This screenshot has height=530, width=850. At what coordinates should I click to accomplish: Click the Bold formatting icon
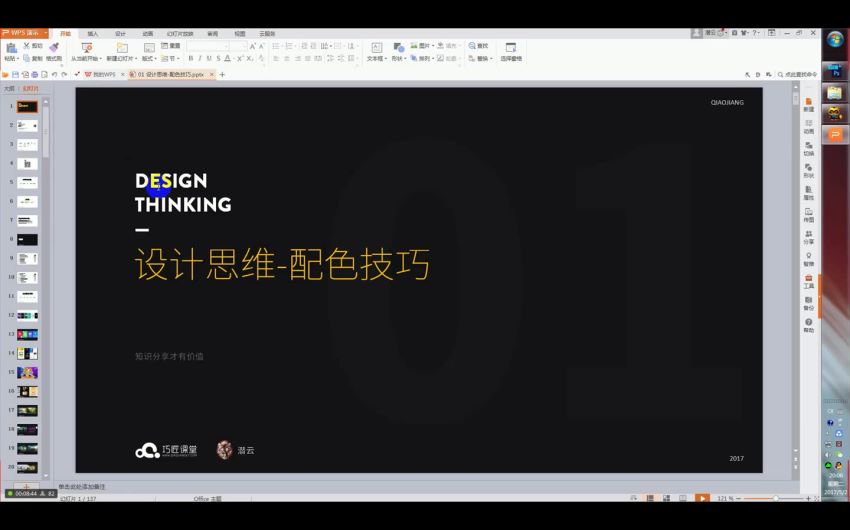[x=191, y=59]
